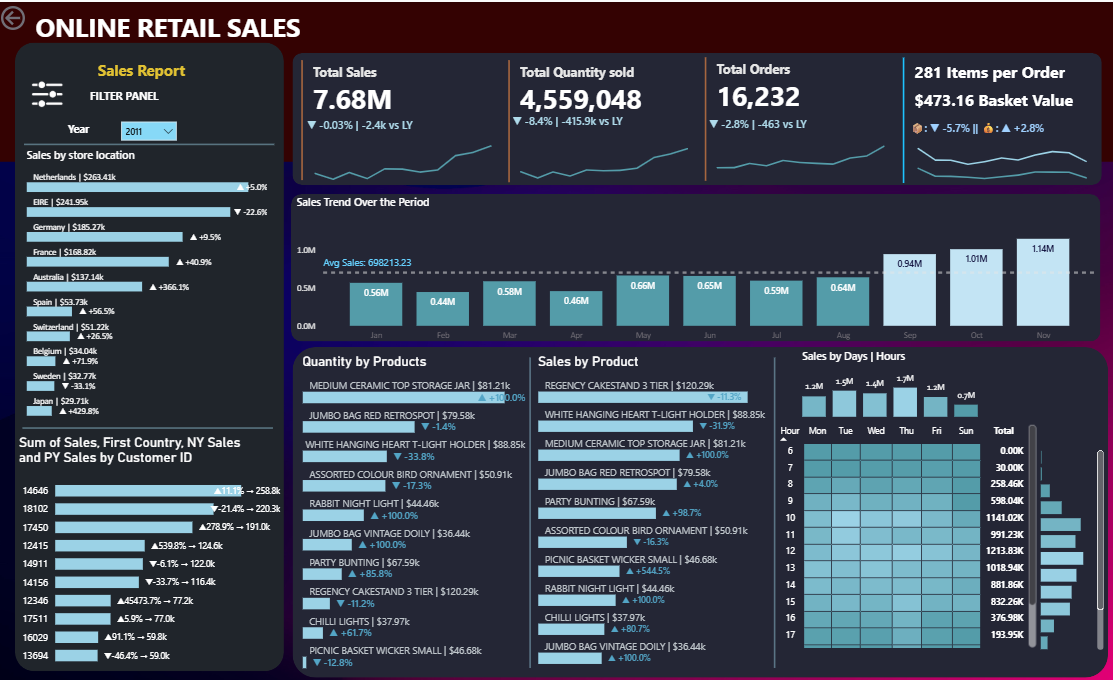Select customer 14646 bar
The width and height of the screenshot is (1113, 680).
pos(148,490)
